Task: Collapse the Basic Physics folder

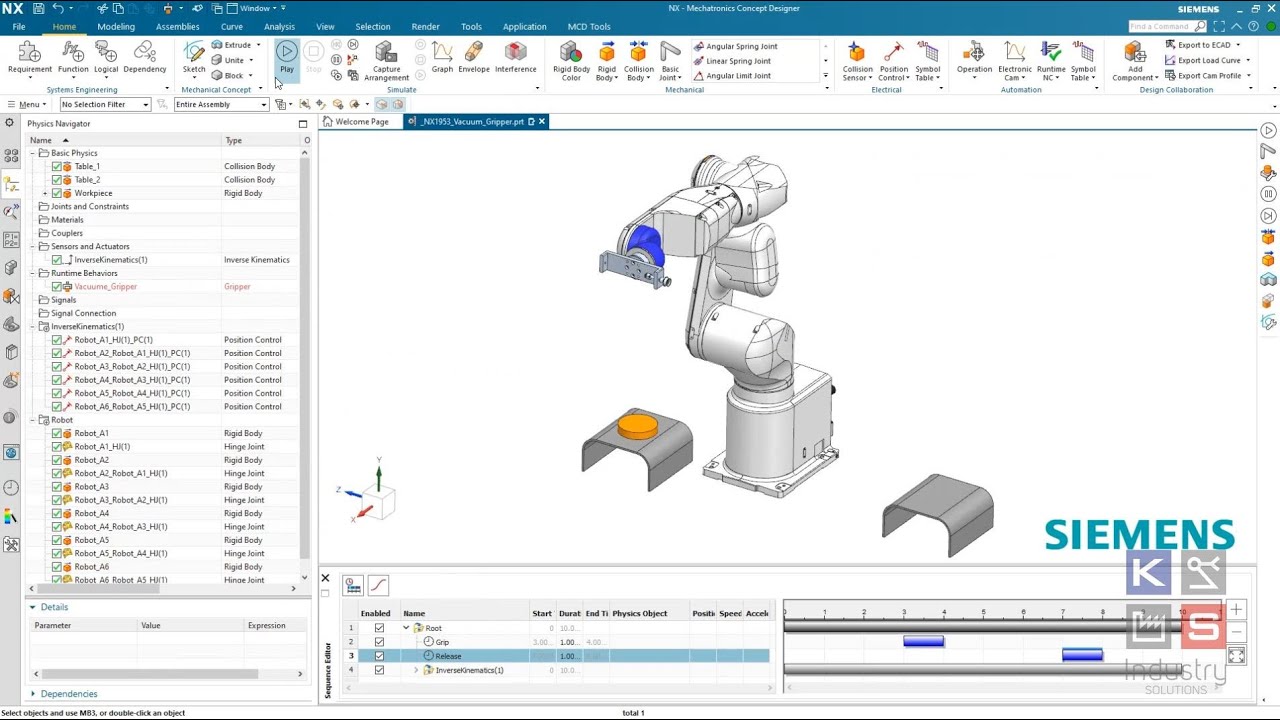Action: click(32, 153)
